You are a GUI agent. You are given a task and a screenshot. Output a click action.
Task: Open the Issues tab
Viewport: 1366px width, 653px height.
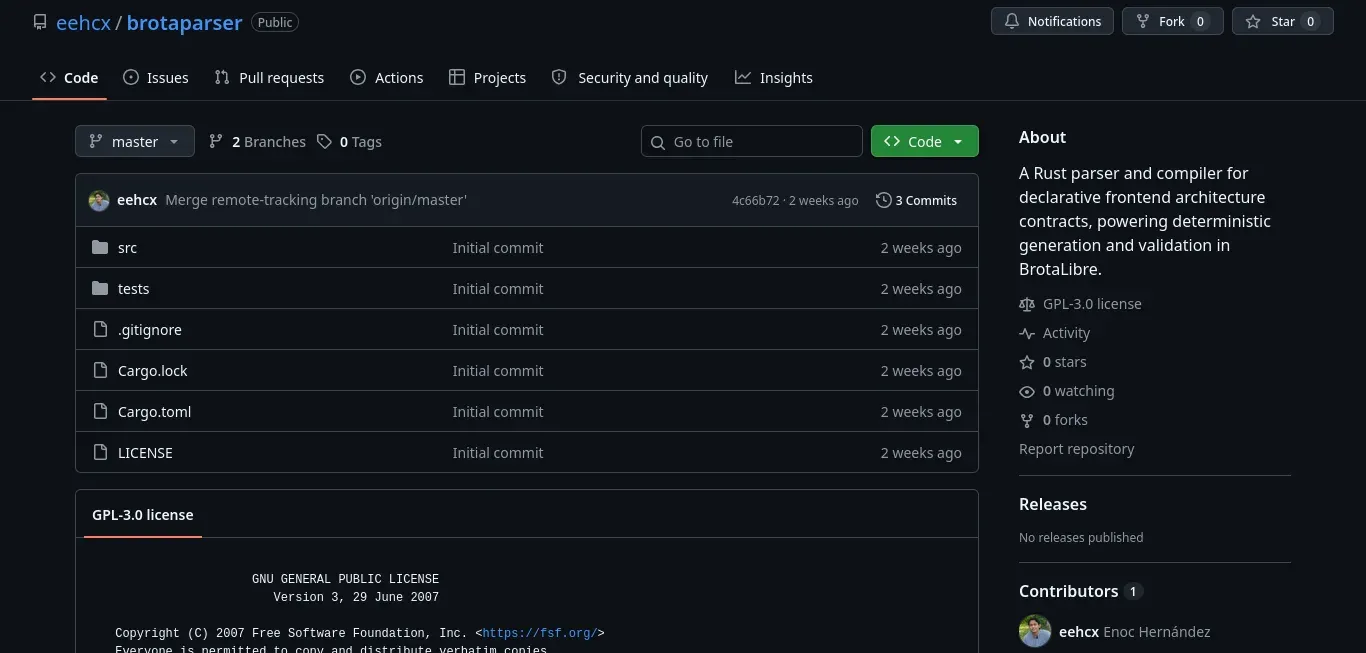[156, 77]
